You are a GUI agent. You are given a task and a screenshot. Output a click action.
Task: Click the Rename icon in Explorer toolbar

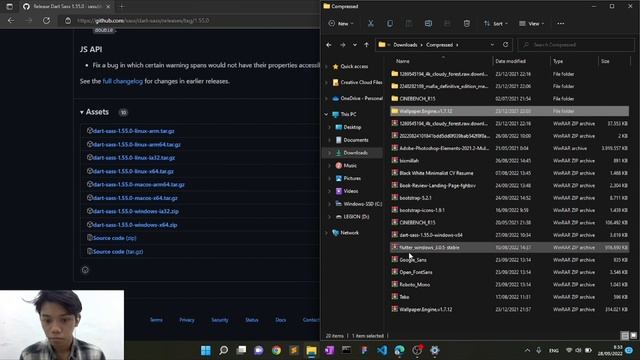click(x=428, y=24)
